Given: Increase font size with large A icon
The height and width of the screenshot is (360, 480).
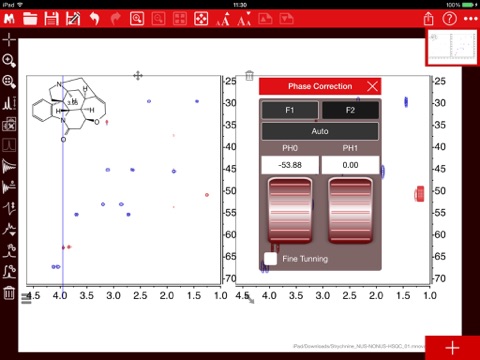Looking at the screenshot, I should click(x=223, y=19).
